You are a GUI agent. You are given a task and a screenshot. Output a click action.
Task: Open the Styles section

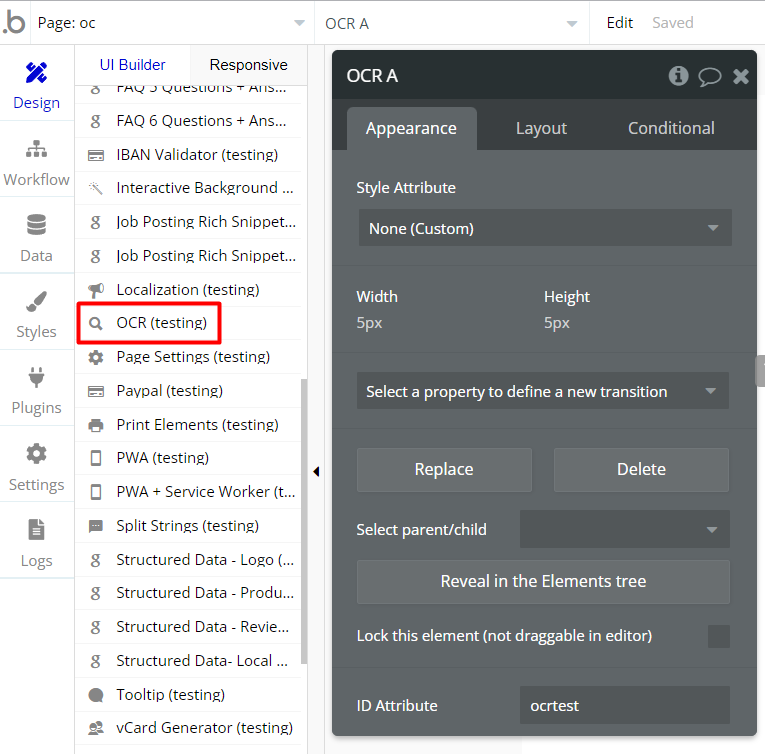pos(36,313)
